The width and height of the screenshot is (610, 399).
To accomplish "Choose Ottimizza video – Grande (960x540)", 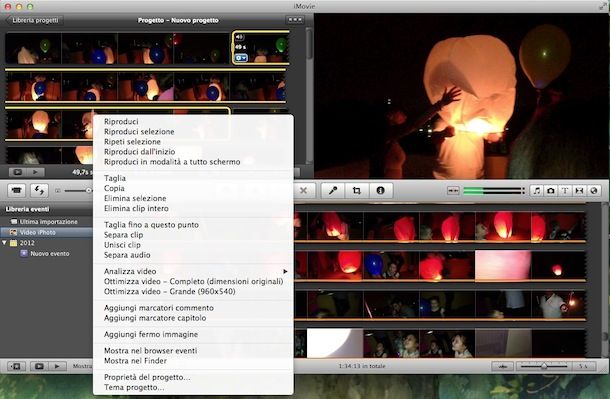I will coord(170,292).
